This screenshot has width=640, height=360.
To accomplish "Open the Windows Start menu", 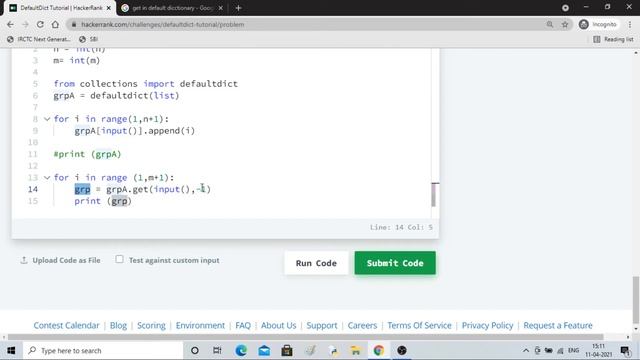I will 11,350.
